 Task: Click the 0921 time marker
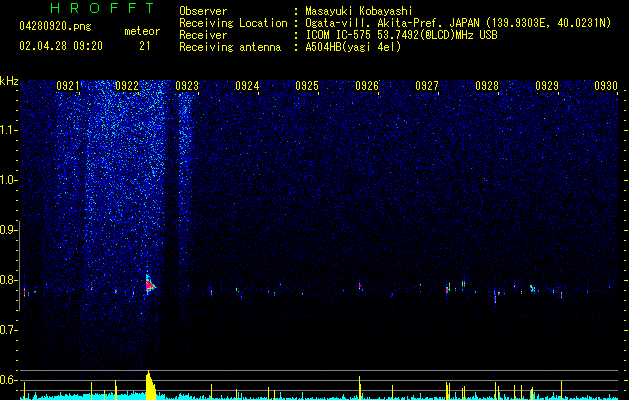coord(68,86)
